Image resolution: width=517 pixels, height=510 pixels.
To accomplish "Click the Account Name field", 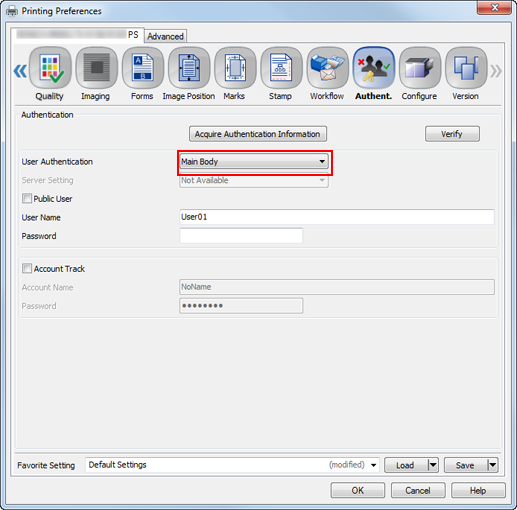I will [337, 287].
